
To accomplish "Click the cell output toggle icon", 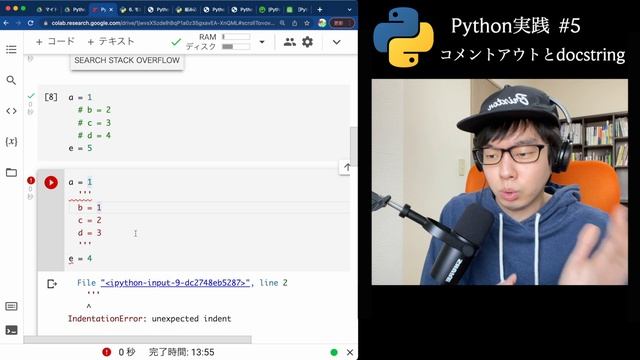I will pyautogui.click(x=52, y=284).
